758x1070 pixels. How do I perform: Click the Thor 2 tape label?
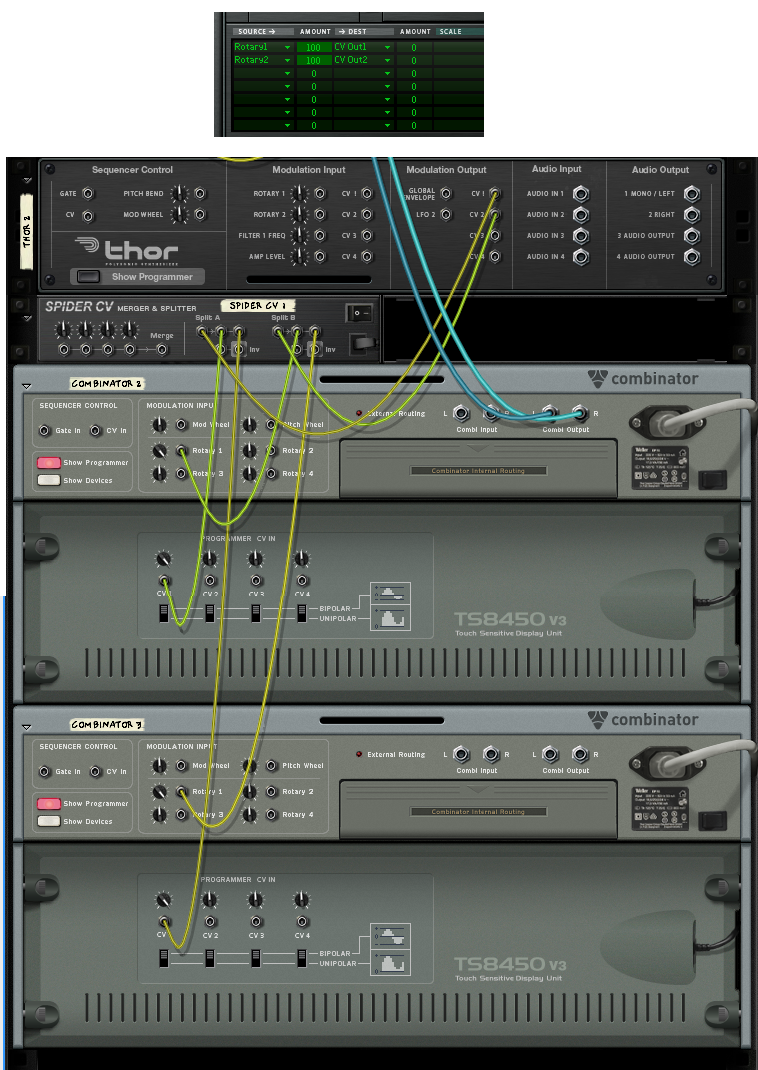27,232
